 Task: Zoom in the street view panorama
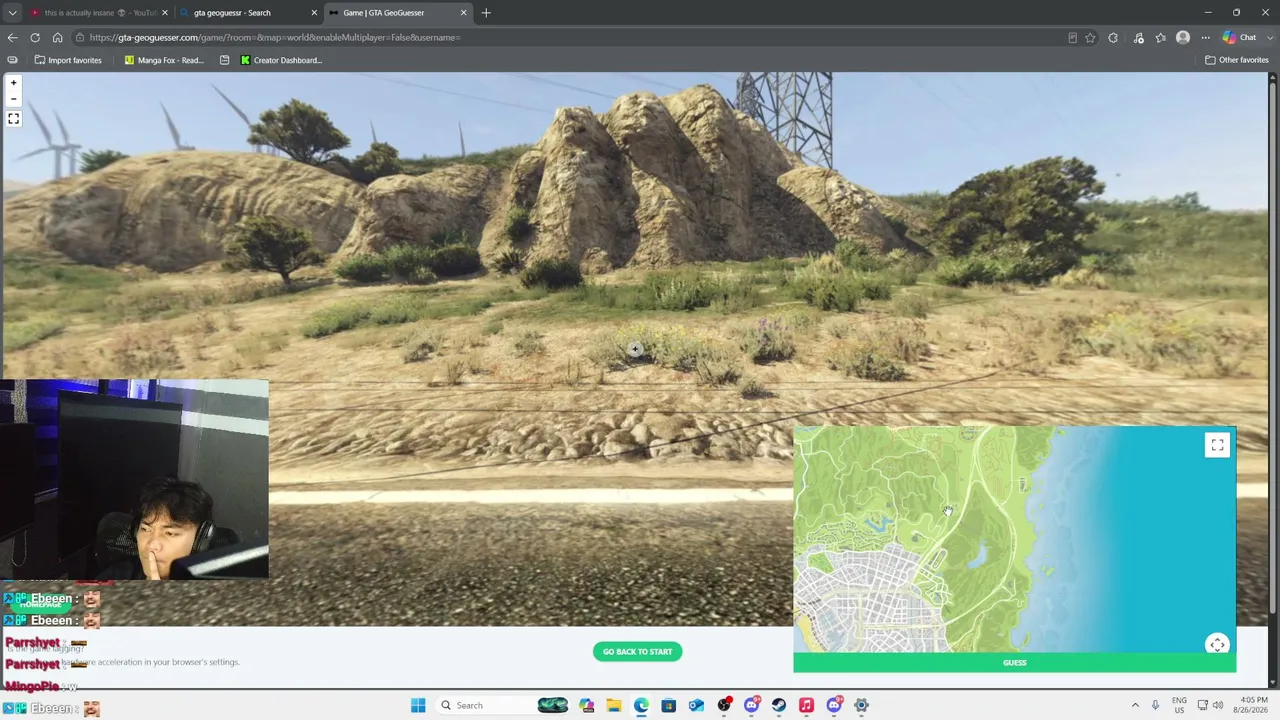pyautogui.click(x=13, y=83)
